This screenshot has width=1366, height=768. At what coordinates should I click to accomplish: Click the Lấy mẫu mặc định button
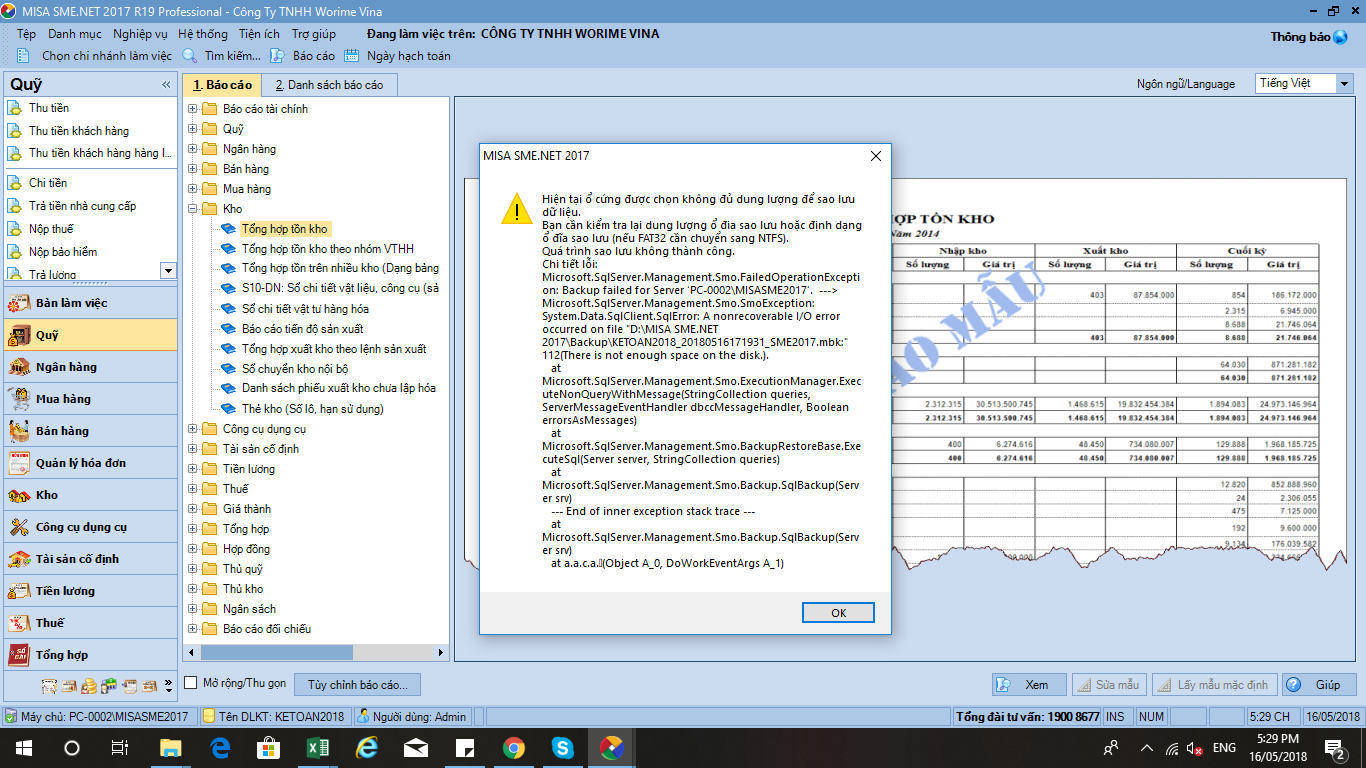tap(1215, 685)
